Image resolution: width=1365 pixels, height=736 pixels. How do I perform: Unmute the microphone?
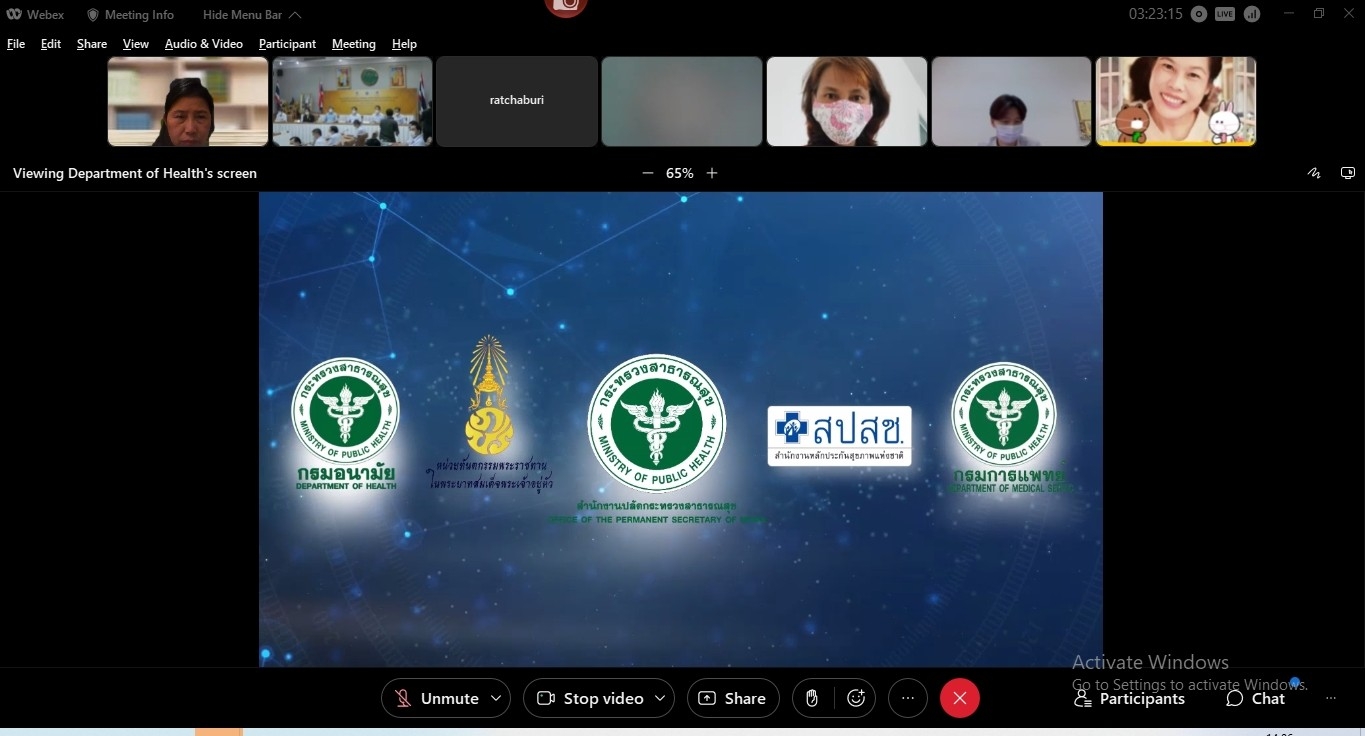436,698
